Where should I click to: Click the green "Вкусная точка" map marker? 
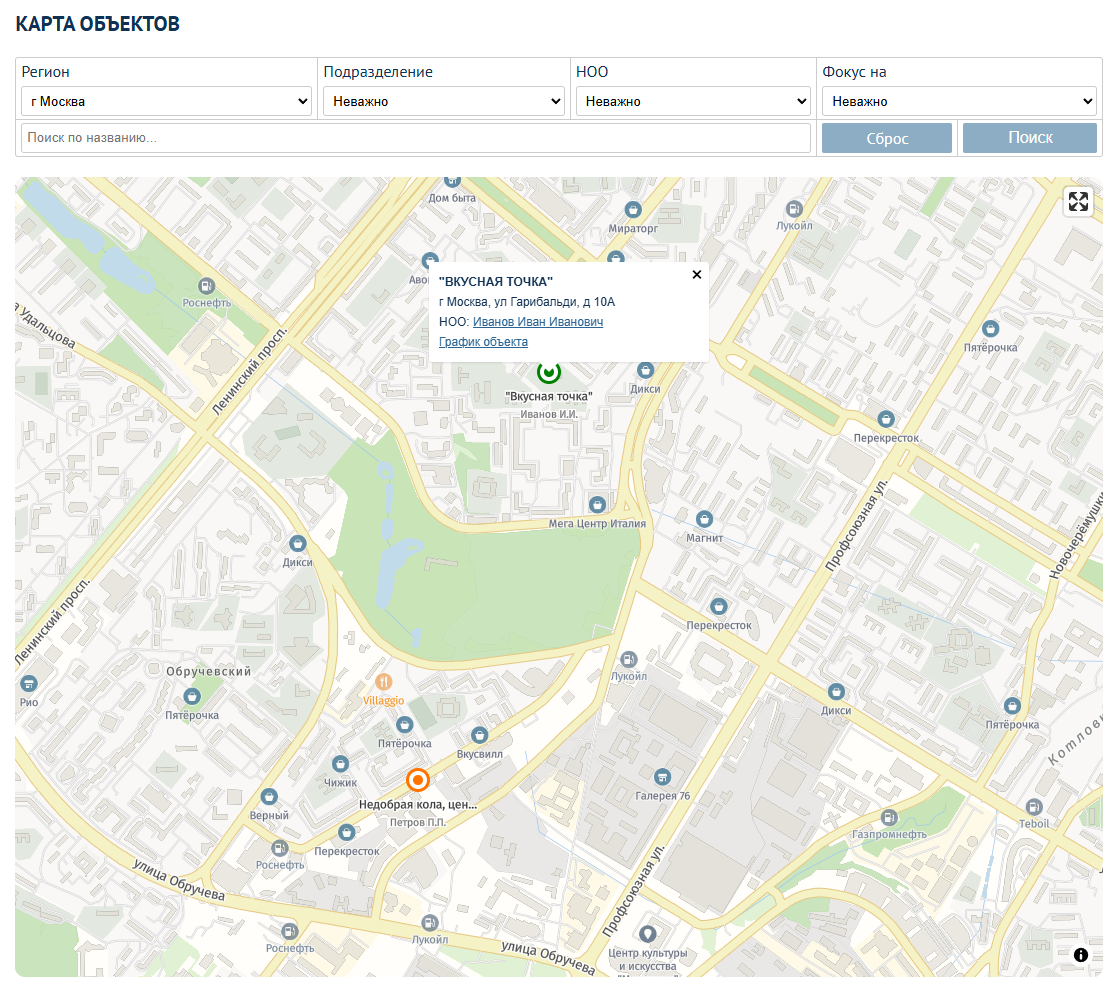tap(549, 373)
